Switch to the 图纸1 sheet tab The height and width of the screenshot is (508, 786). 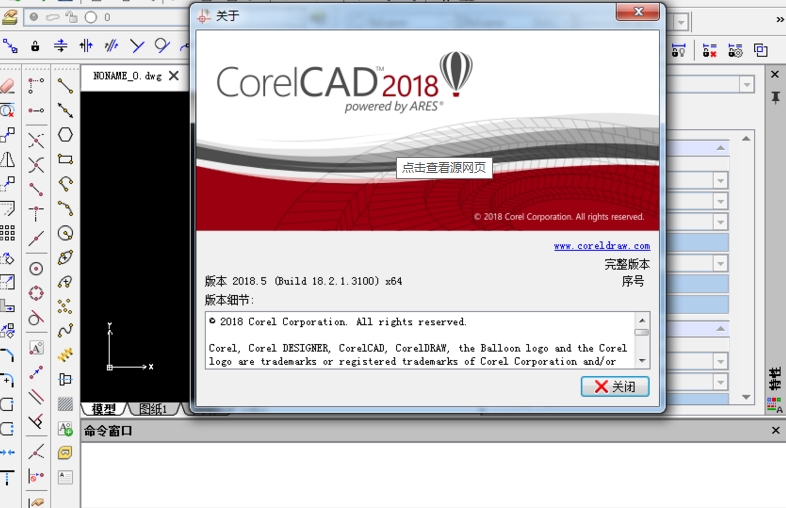click(x=152, y=409)
